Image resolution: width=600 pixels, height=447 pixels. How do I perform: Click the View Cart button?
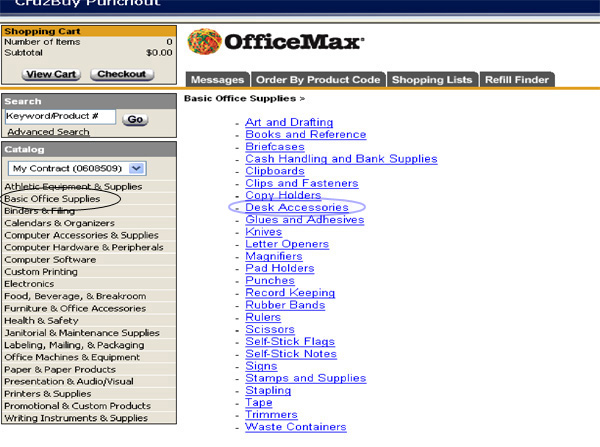click(x=51, y=74)
